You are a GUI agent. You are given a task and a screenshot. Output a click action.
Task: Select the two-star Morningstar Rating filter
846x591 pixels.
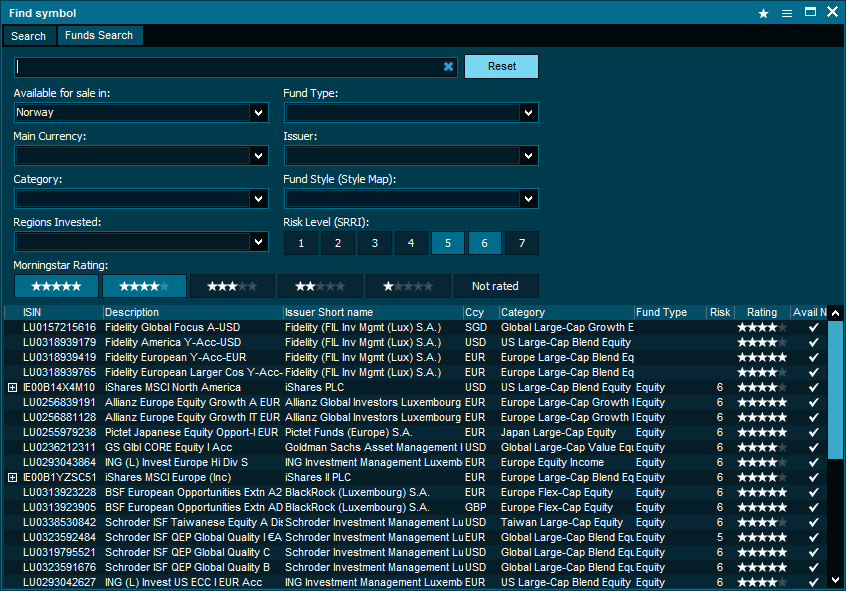tap(320, 286)
